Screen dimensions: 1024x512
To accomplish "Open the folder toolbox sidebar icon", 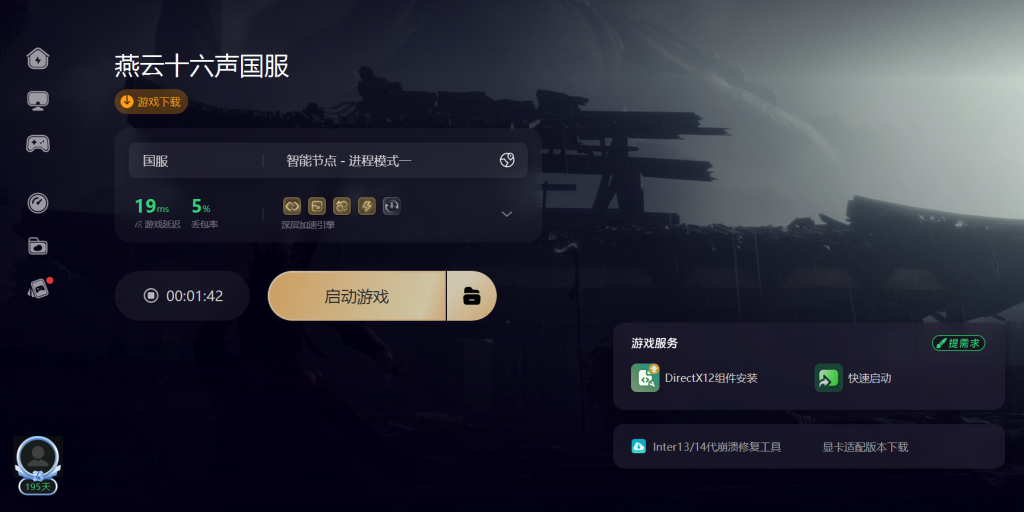I will tap(38, 246).
